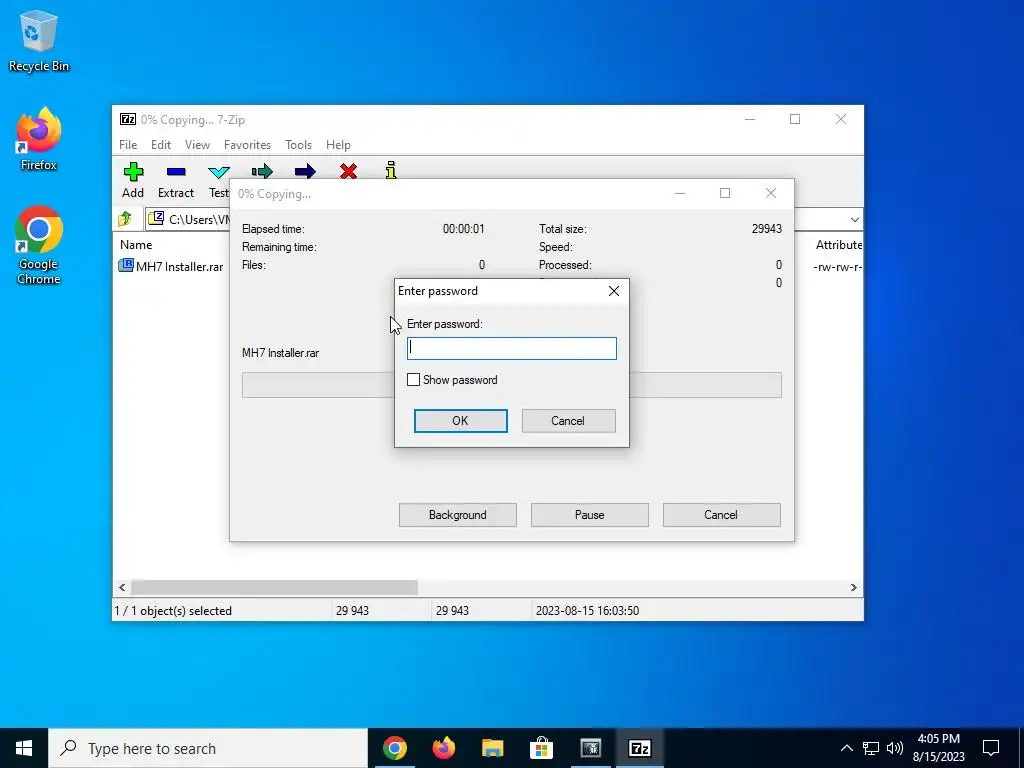
Task: Click the up-folder icon beside the address bar
Action: coord(125,219)
